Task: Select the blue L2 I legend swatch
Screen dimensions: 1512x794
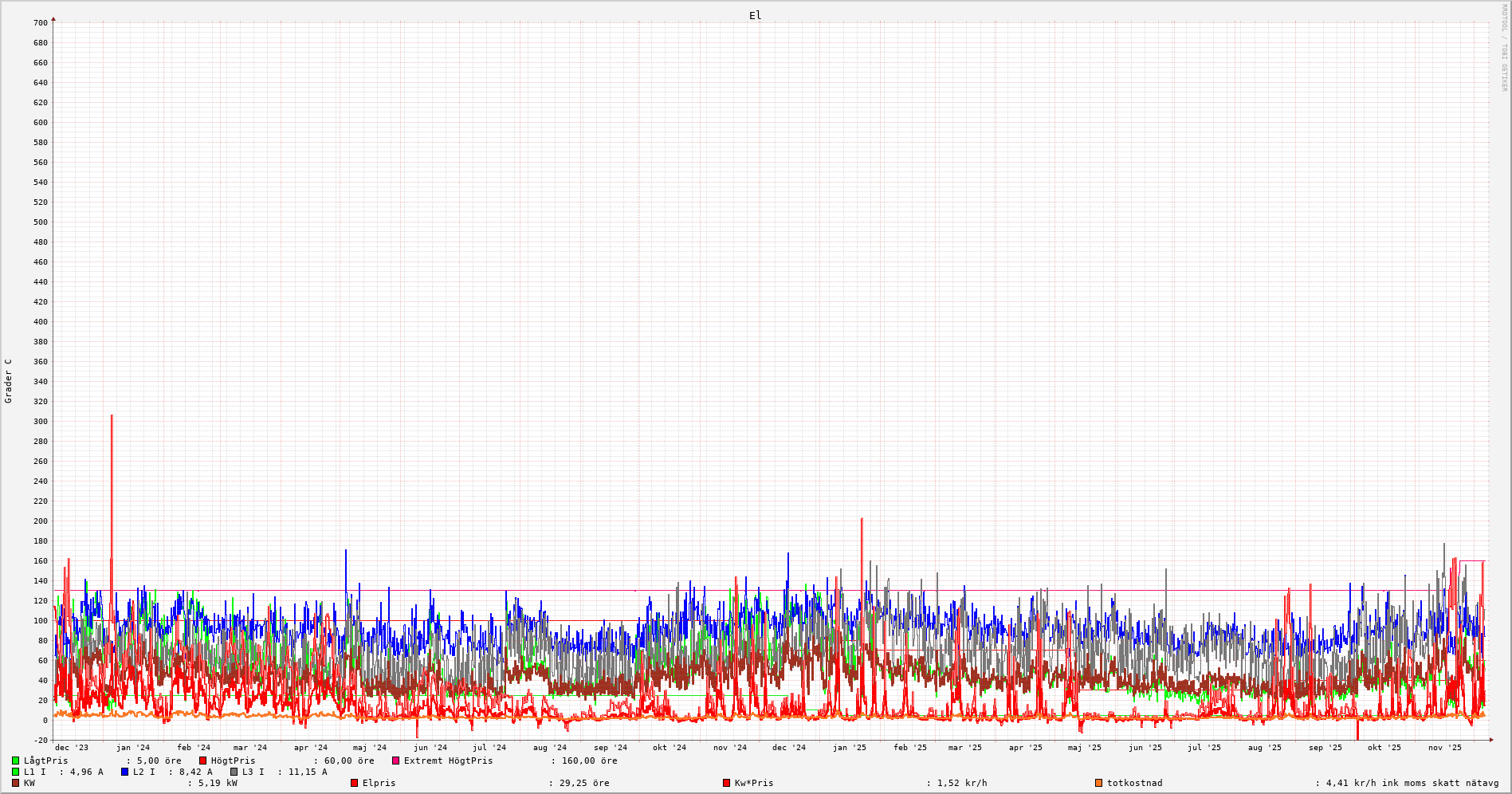Action: (x=124, y=772)
